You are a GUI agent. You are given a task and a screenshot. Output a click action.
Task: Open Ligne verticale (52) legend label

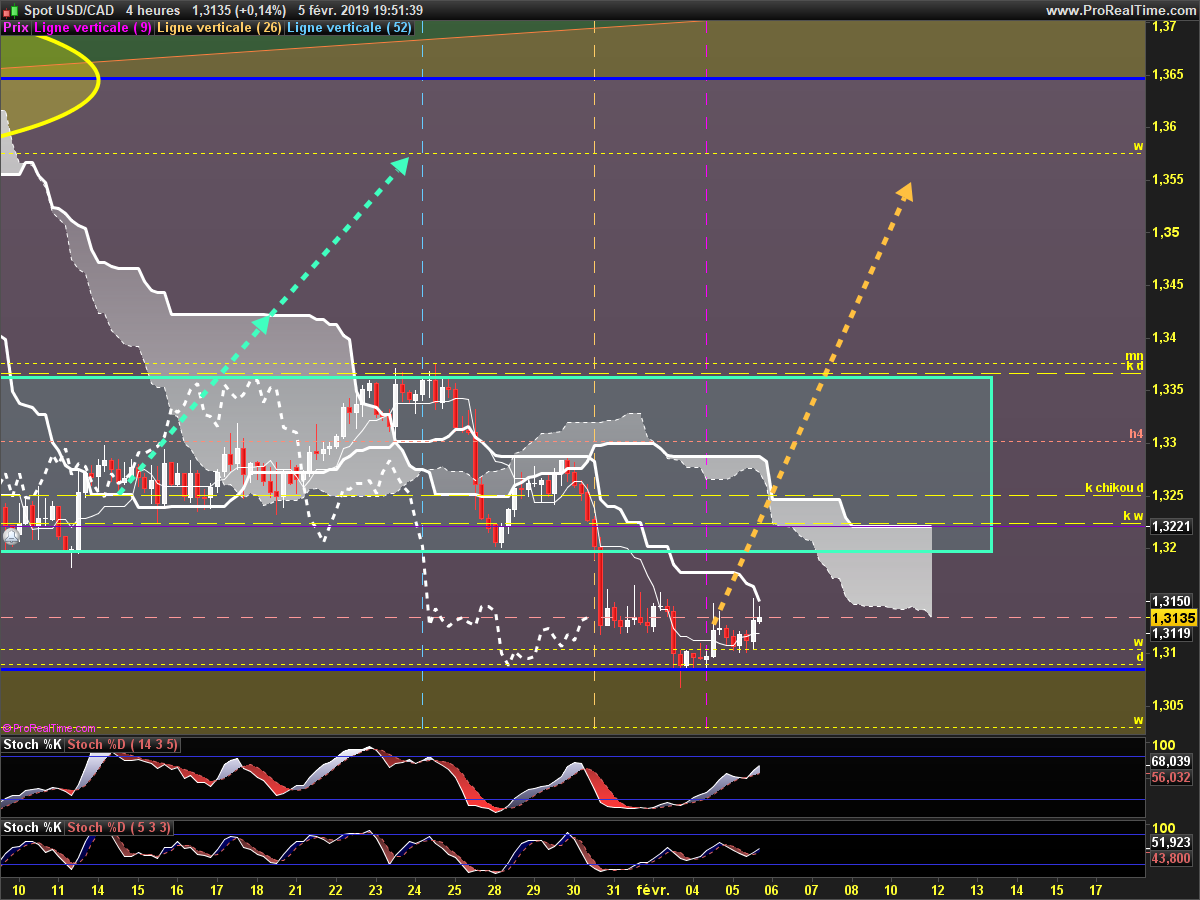(349, 28)
